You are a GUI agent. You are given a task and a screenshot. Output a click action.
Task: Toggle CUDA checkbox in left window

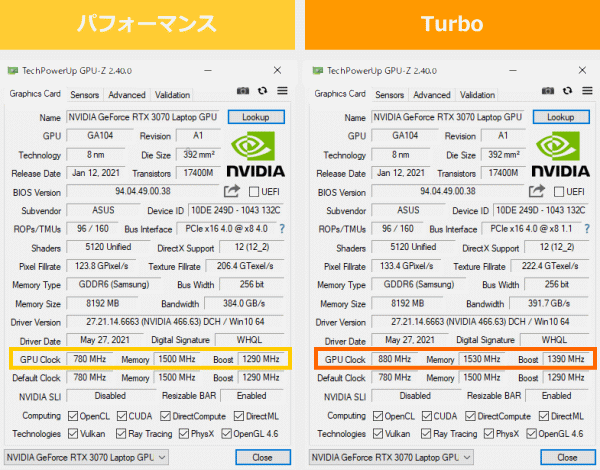pyautogui.click(x=122, y=416)
